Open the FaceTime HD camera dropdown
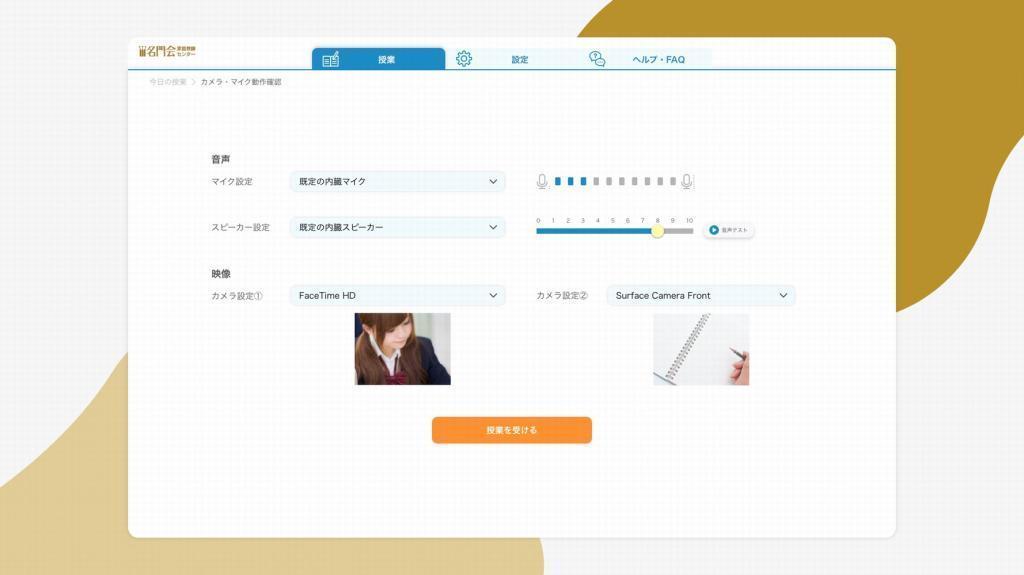Image resolution: width=1024 pixels, height=575 pixels. [x=398, y=295]
